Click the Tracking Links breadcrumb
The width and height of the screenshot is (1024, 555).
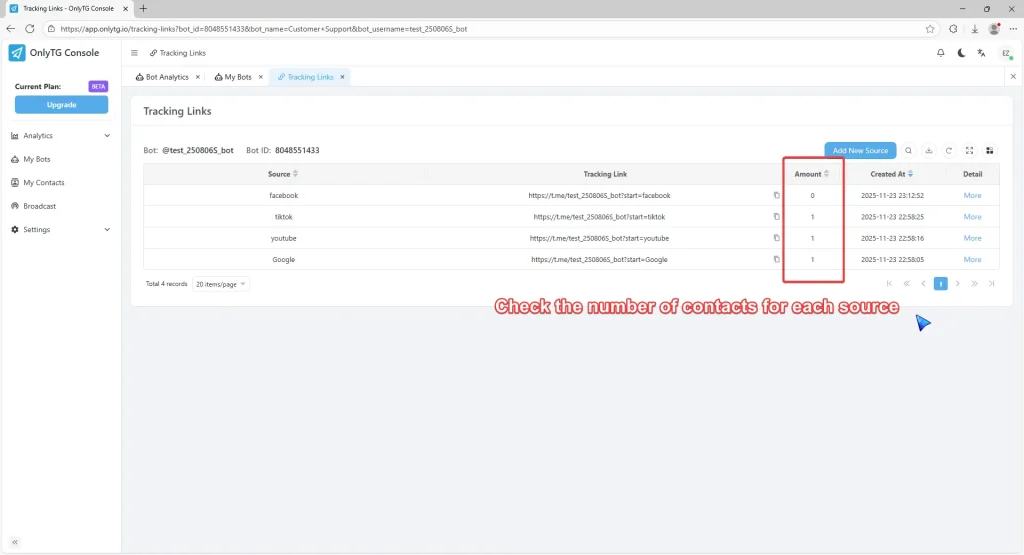[x=178, y=53]
